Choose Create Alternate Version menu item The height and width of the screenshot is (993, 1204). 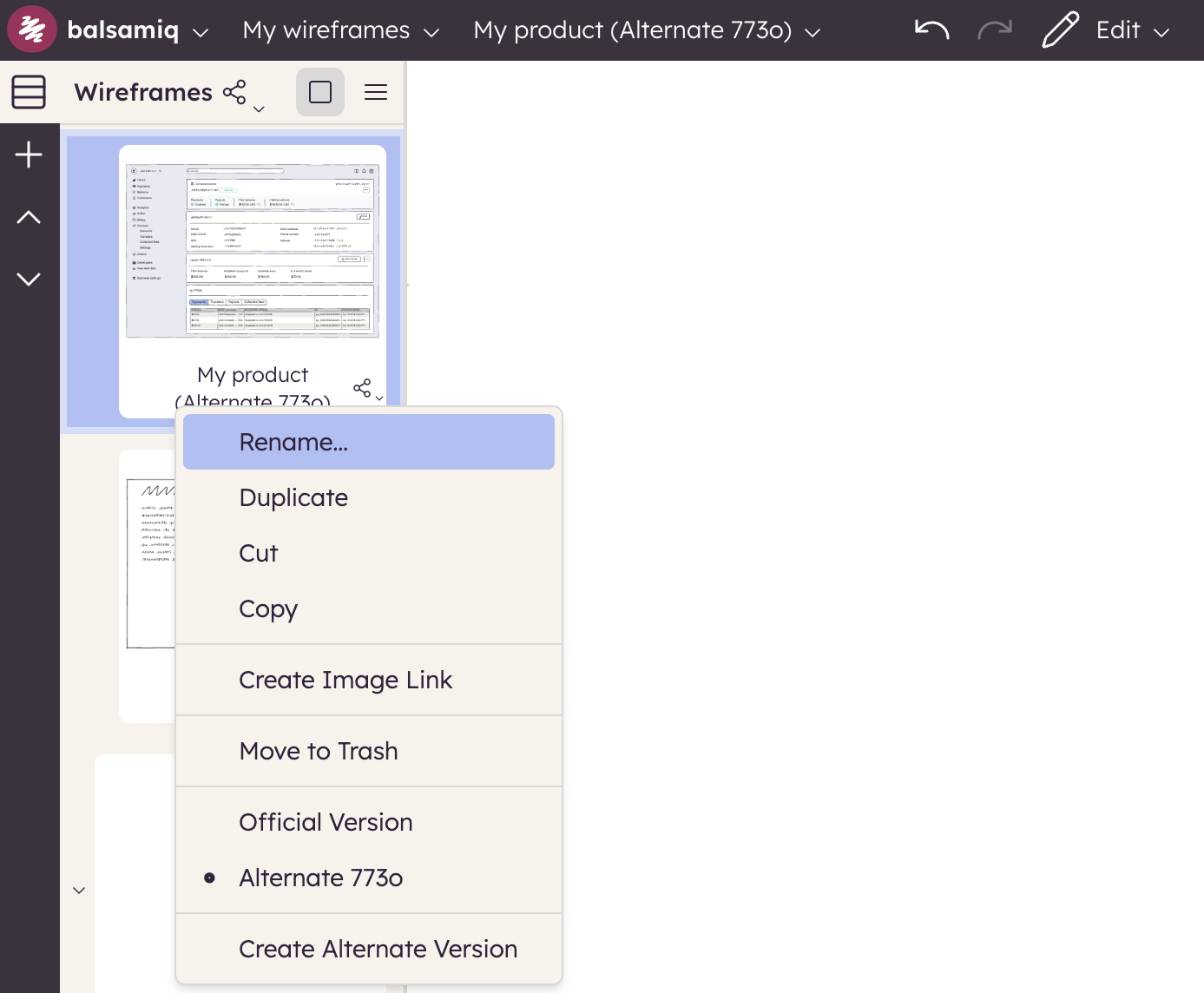point(369,949)
